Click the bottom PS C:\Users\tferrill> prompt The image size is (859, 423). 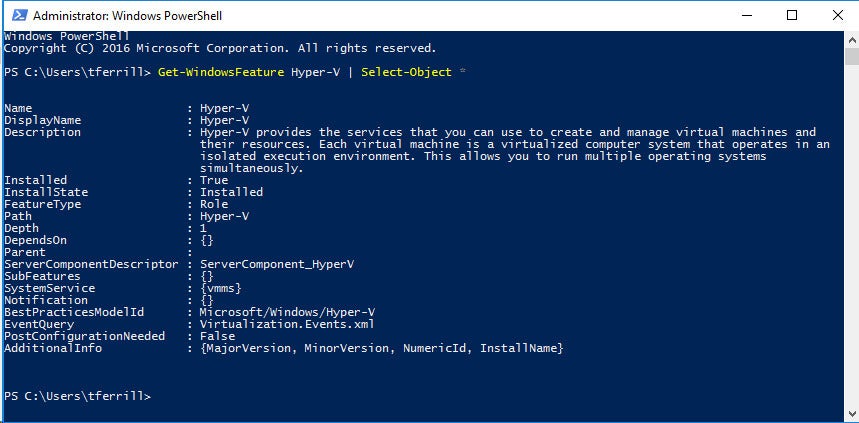[77, 396]
